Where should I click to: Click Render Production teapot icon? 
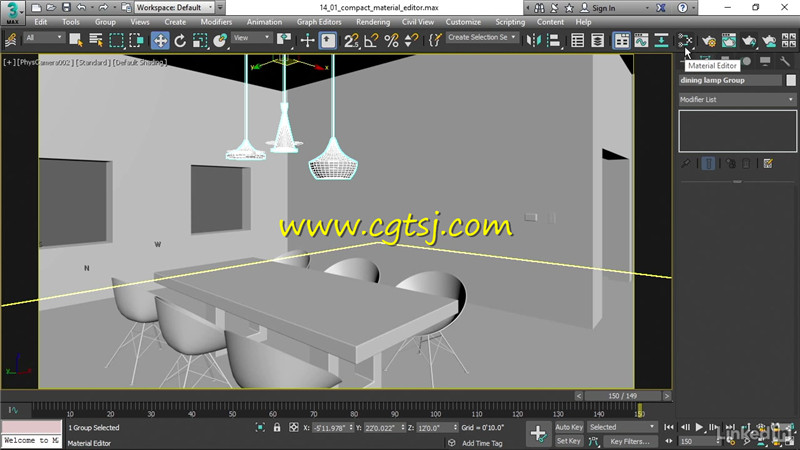(x=748, y=40)
